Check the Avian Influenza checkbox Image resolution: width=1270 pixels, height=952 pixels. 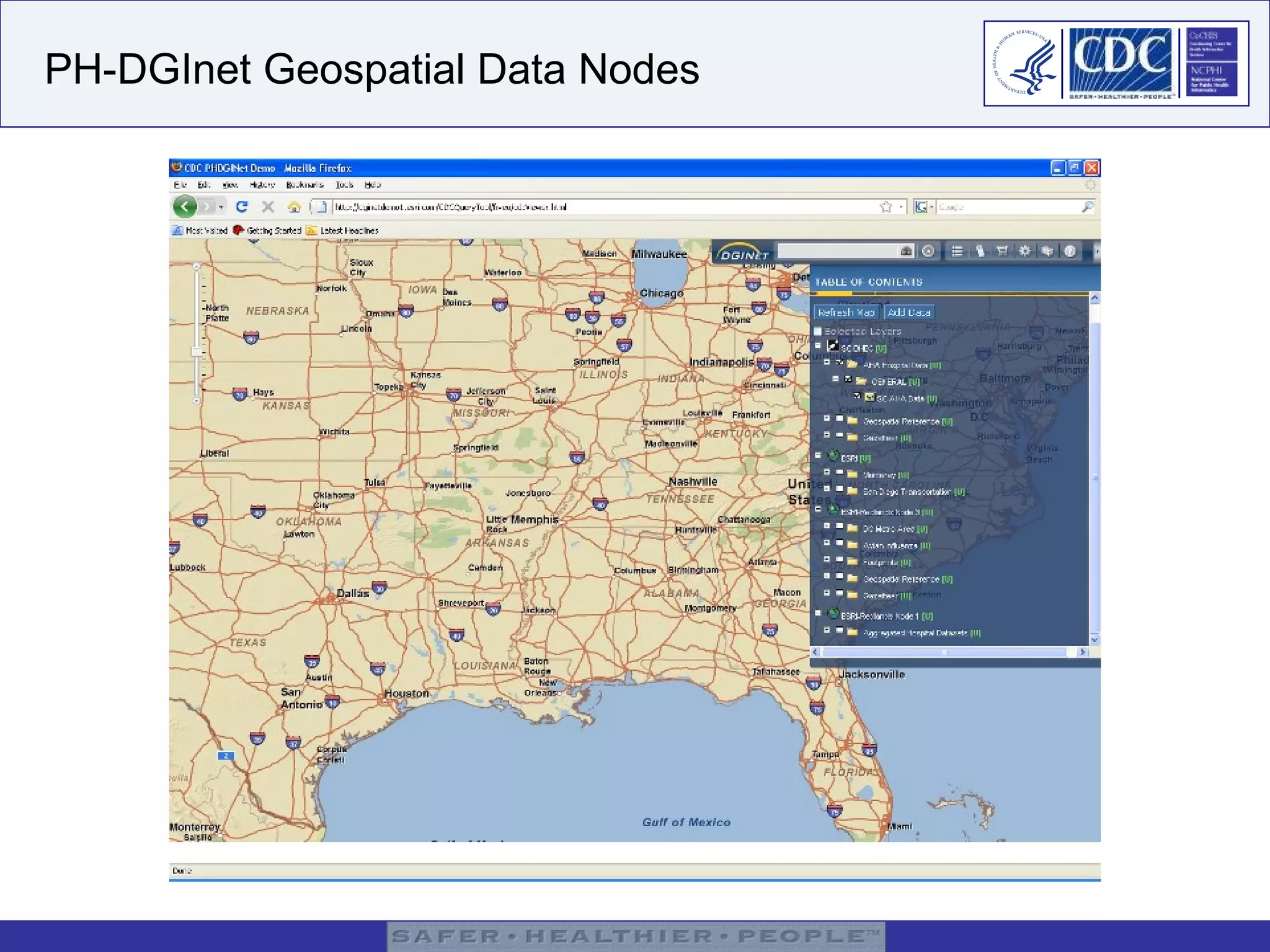840,542
